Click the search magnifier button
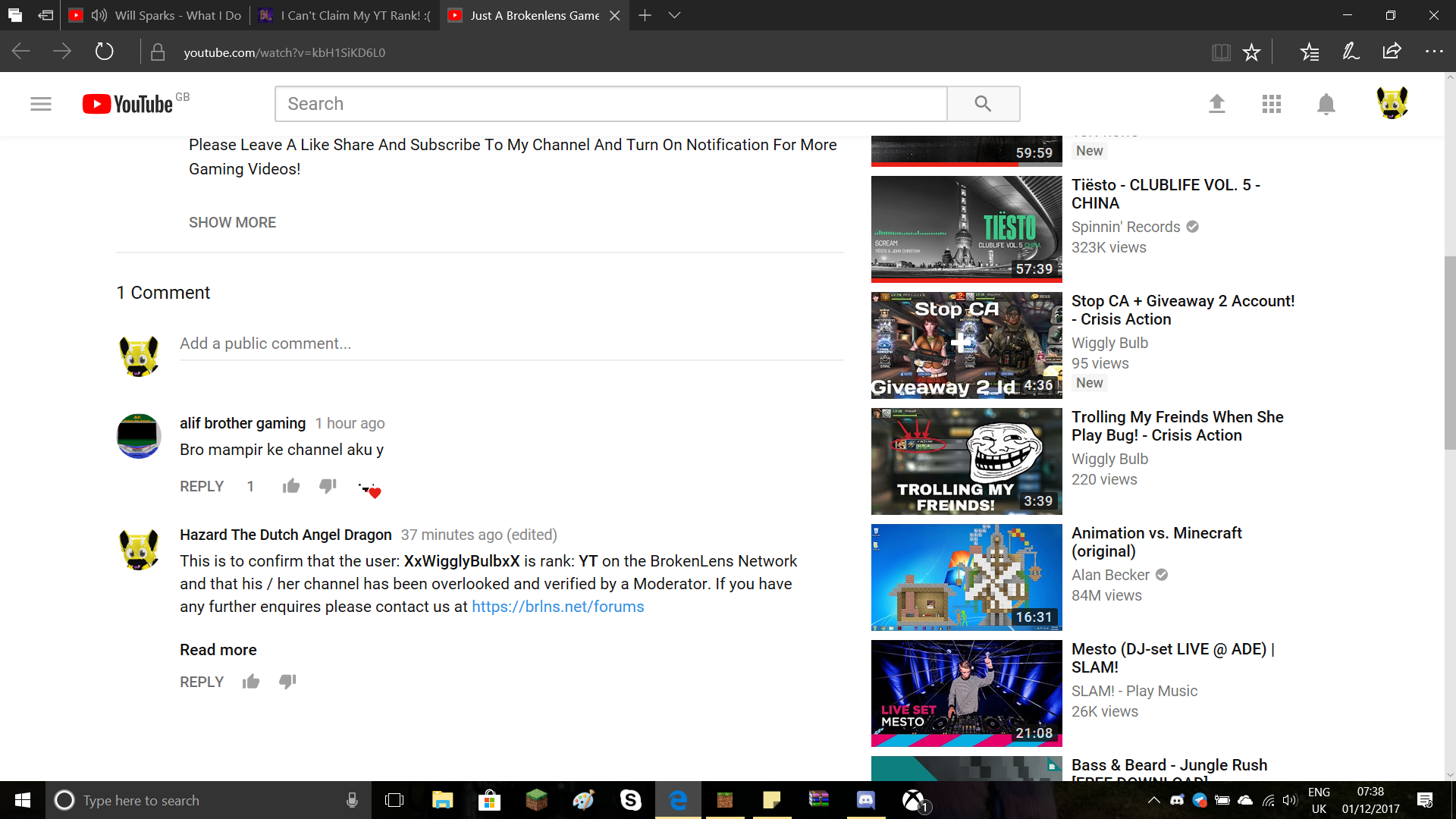The width and height of the screenshot is (1456, 819). tap(983, 104)
